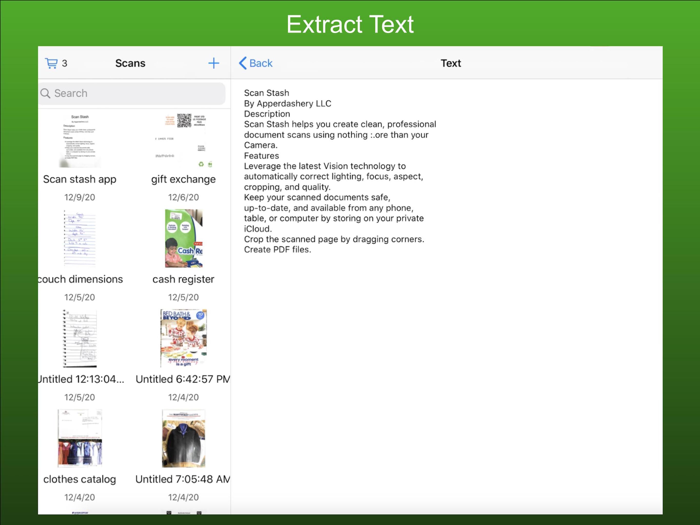Open the Untitled 7:05:48 AM scan thumbnail
Screen dimensions: 700x525
click(183, 438)
